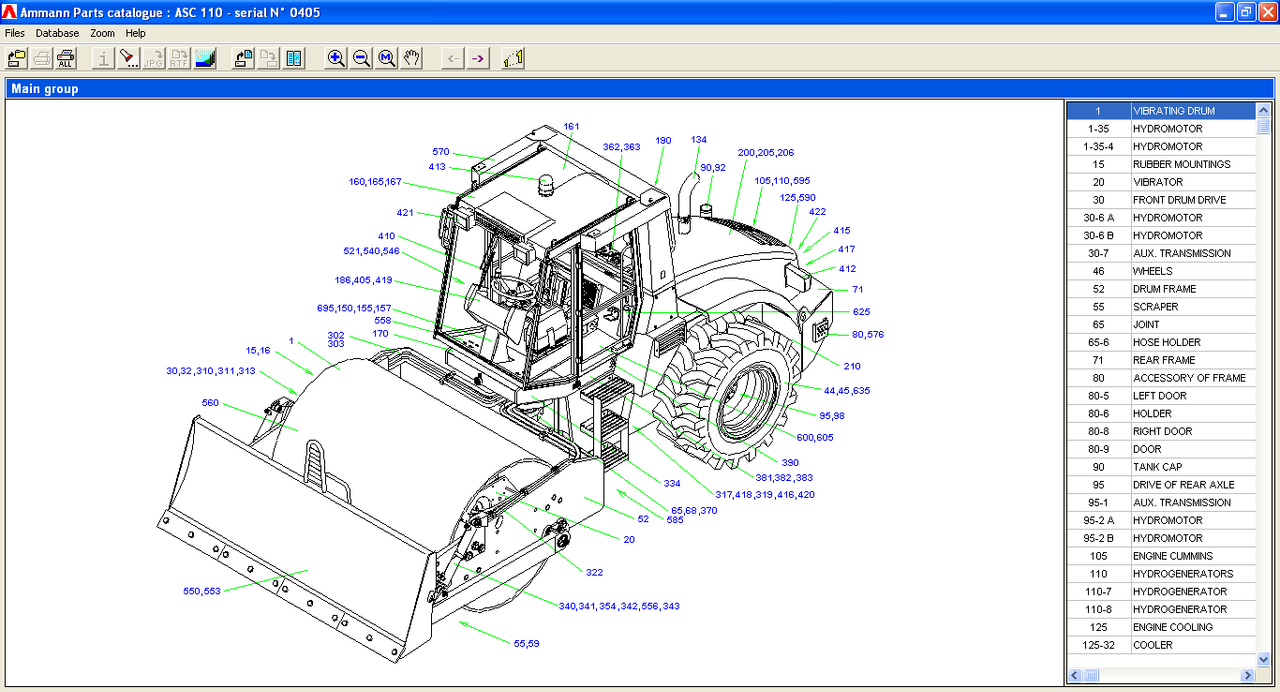Open the Files menu
The width and height of the screenshot is (1280, 692).
15,33
